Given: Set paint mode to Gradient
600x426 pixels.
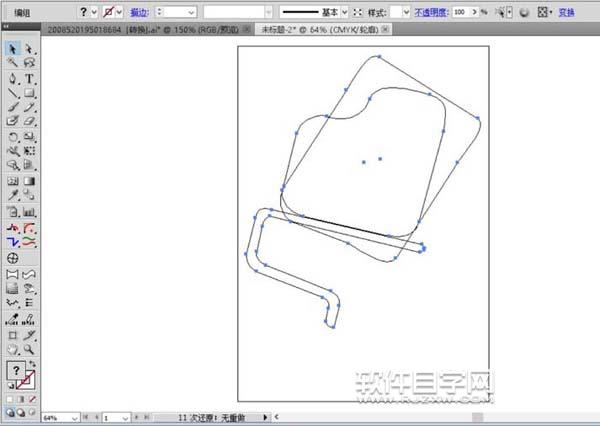Looking at the screenshot, I should pos(21,399).
